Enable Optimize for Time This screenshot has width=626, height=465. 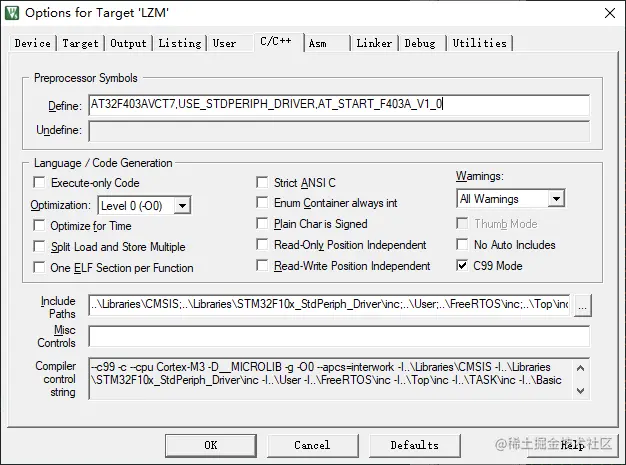coord(39,226)
